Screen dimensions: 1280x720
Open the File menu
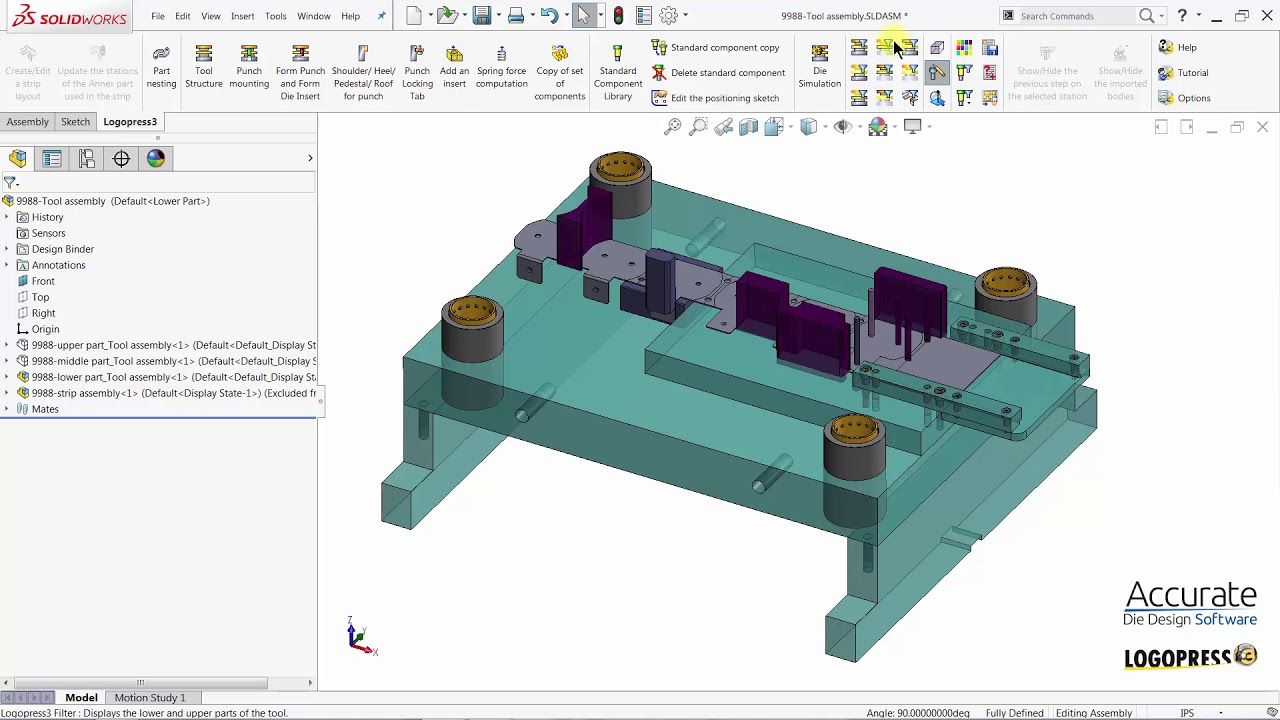tap(158, 16)
